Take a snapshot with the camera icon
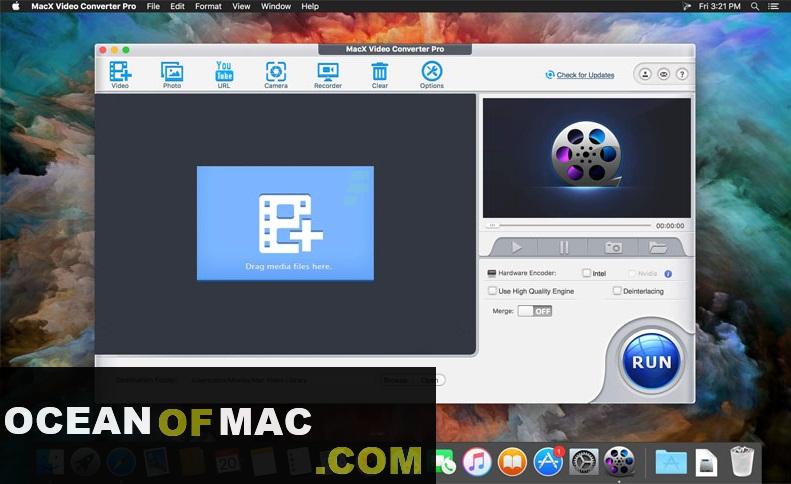 pos(613,247)
